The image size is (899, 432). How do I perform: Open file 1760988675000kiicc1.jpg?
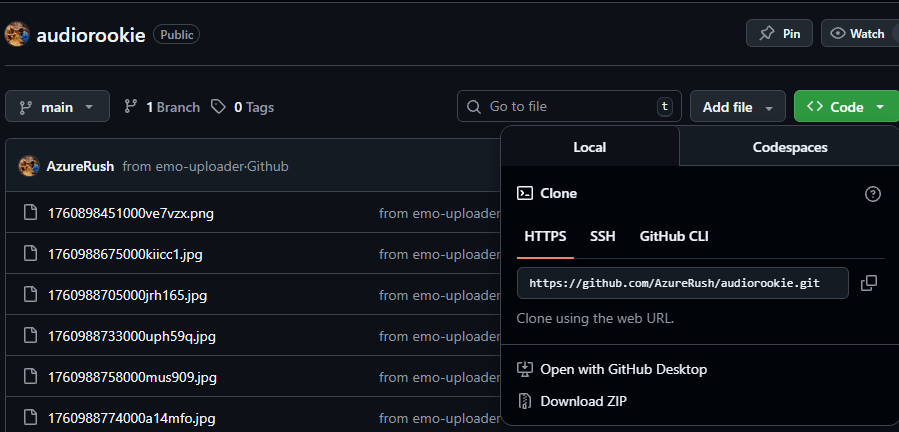click(x=125, y=254)
